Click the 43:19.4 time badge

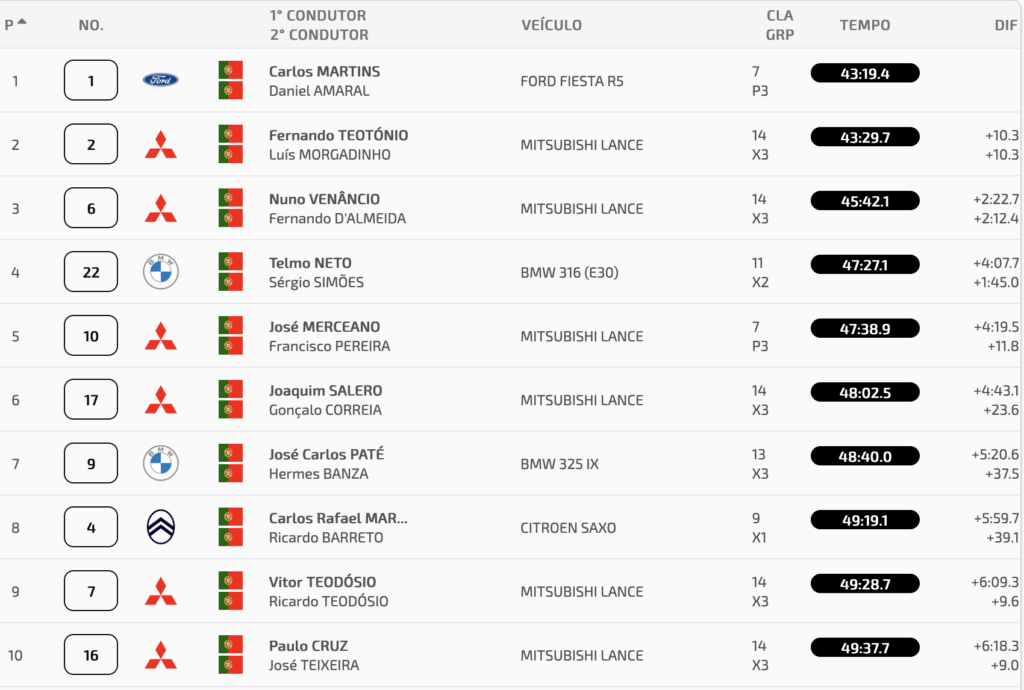coord(864,73)
